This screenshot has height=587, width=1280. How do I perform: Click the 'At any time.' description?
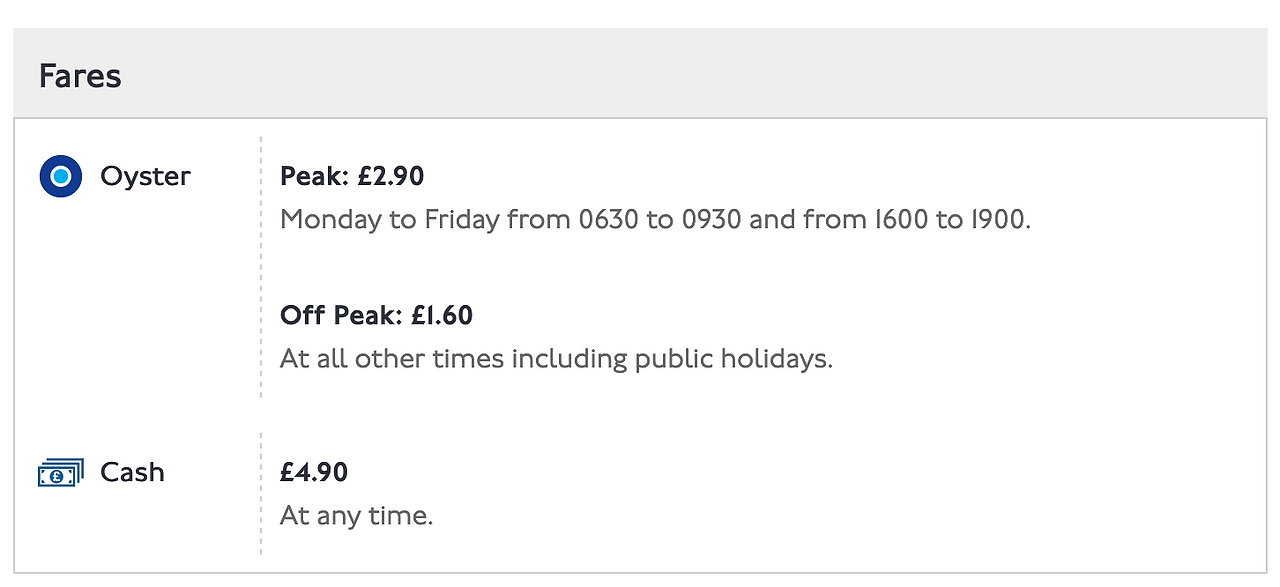pyautogui.click(x=356, y=516)
